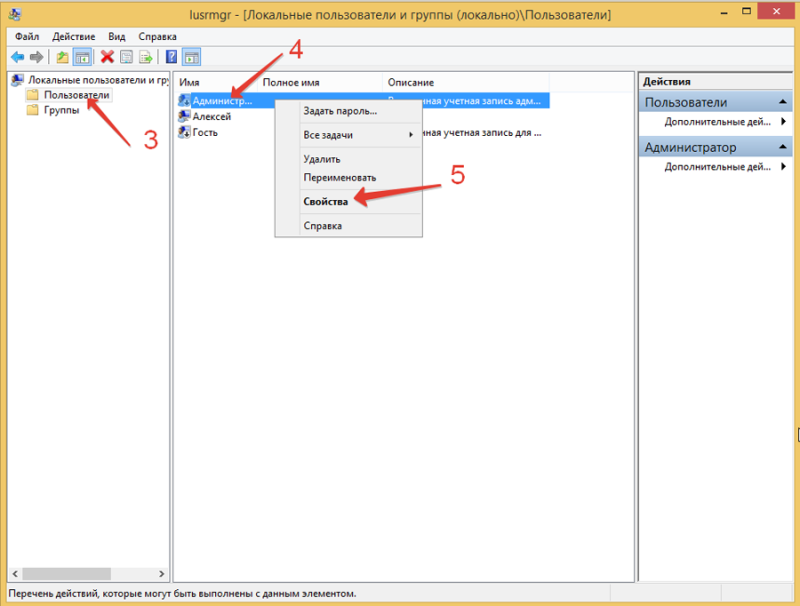This screenshot has width=800, height=606.
Task: Click the Export list toolbar icon
Action: click(x=146, y=56)
